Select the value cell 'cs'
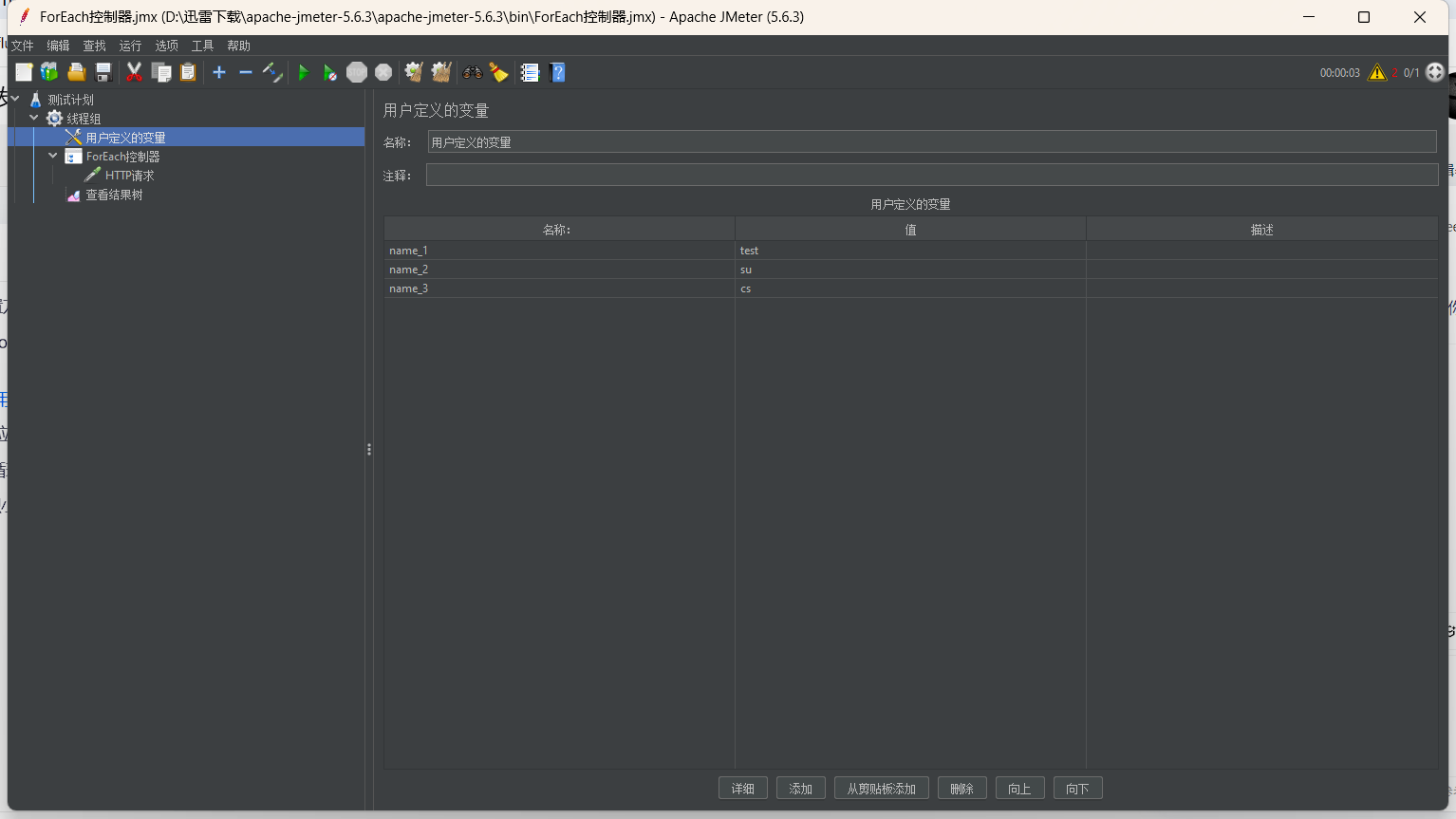This screenshot has height=819, width=1456. pyautogui.click(x=910, y=289)
